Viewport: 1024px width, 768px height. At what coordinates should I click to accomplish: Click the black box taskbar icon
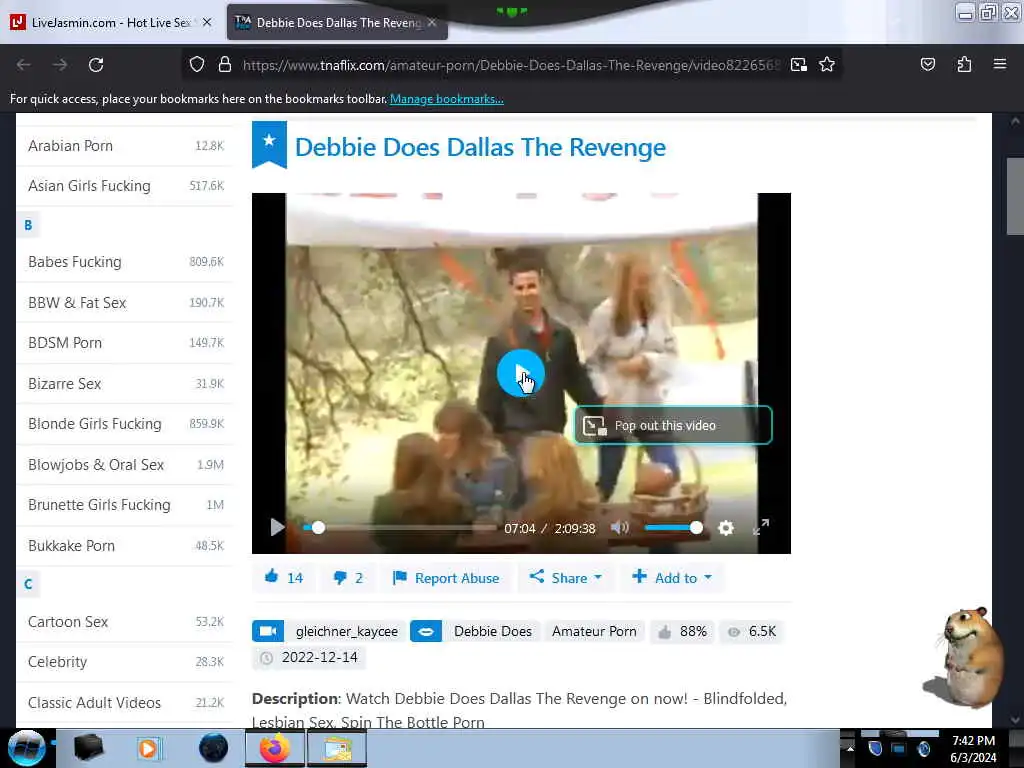(x=89, y=748)
